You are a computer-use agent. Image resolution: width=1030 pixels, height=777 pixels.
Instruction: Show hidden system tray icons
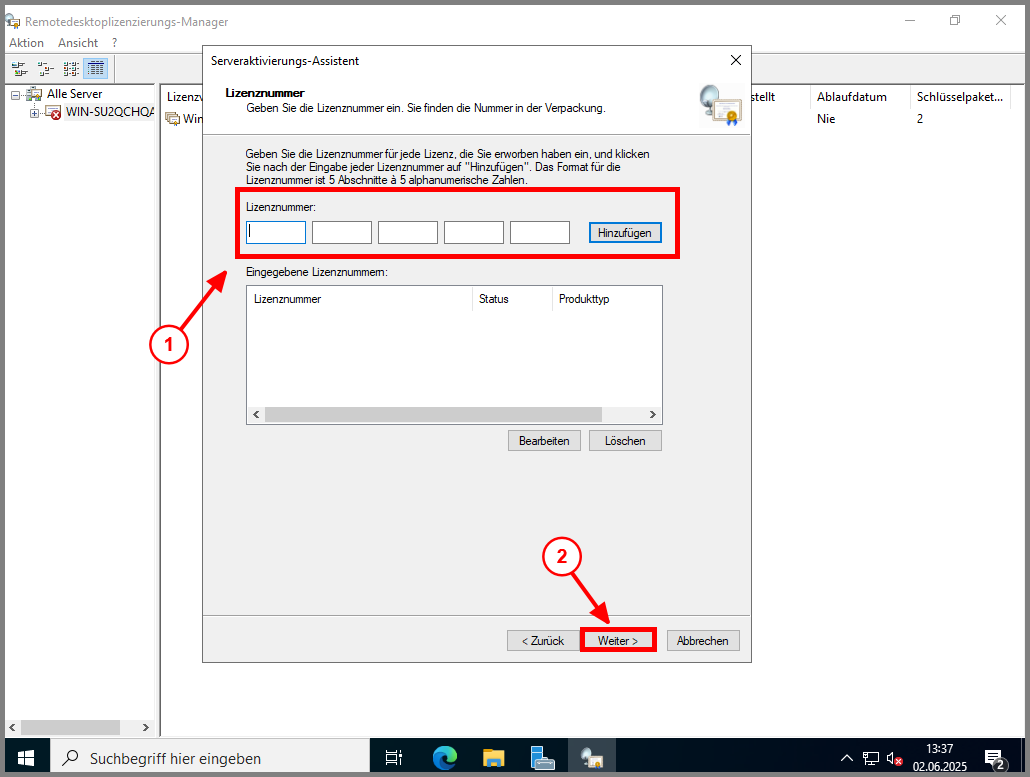click(x=847, y=758)
